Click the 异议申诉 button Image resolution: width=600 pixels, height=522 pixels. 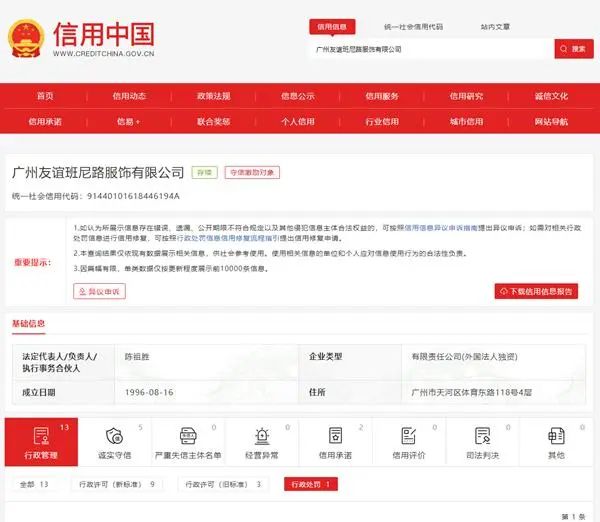[x=99, y=292]
